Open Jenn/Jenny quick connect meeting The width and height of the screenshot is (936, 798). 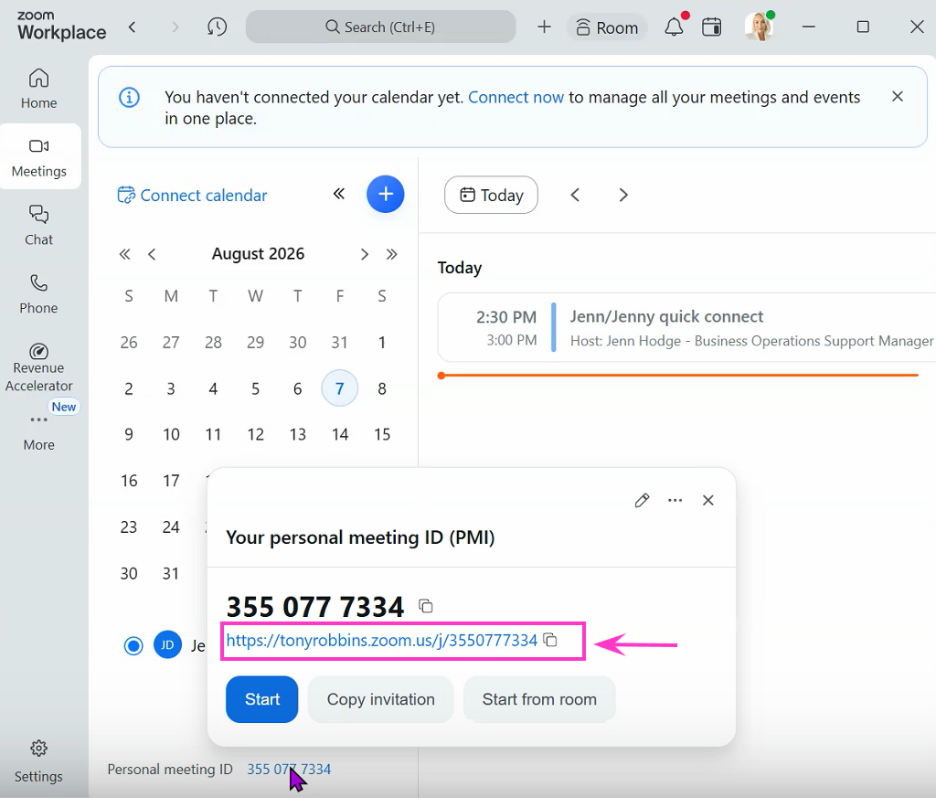686,328
